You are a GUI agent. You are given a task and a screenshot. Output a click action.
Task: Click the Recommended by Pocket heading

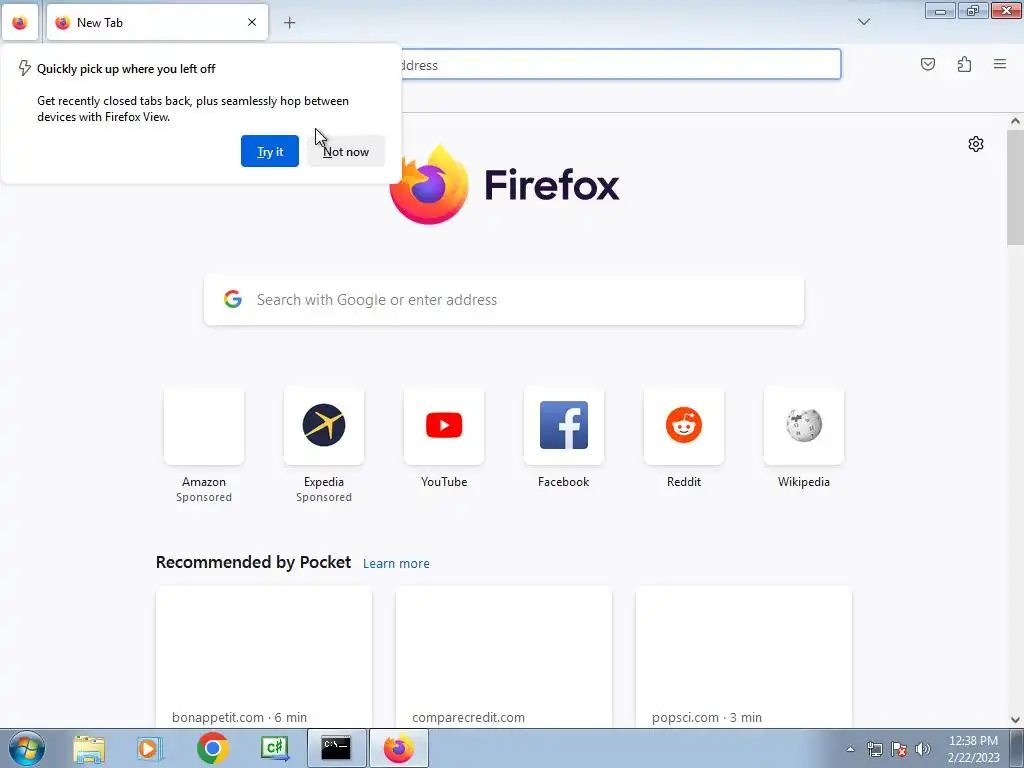pos(253,562)
